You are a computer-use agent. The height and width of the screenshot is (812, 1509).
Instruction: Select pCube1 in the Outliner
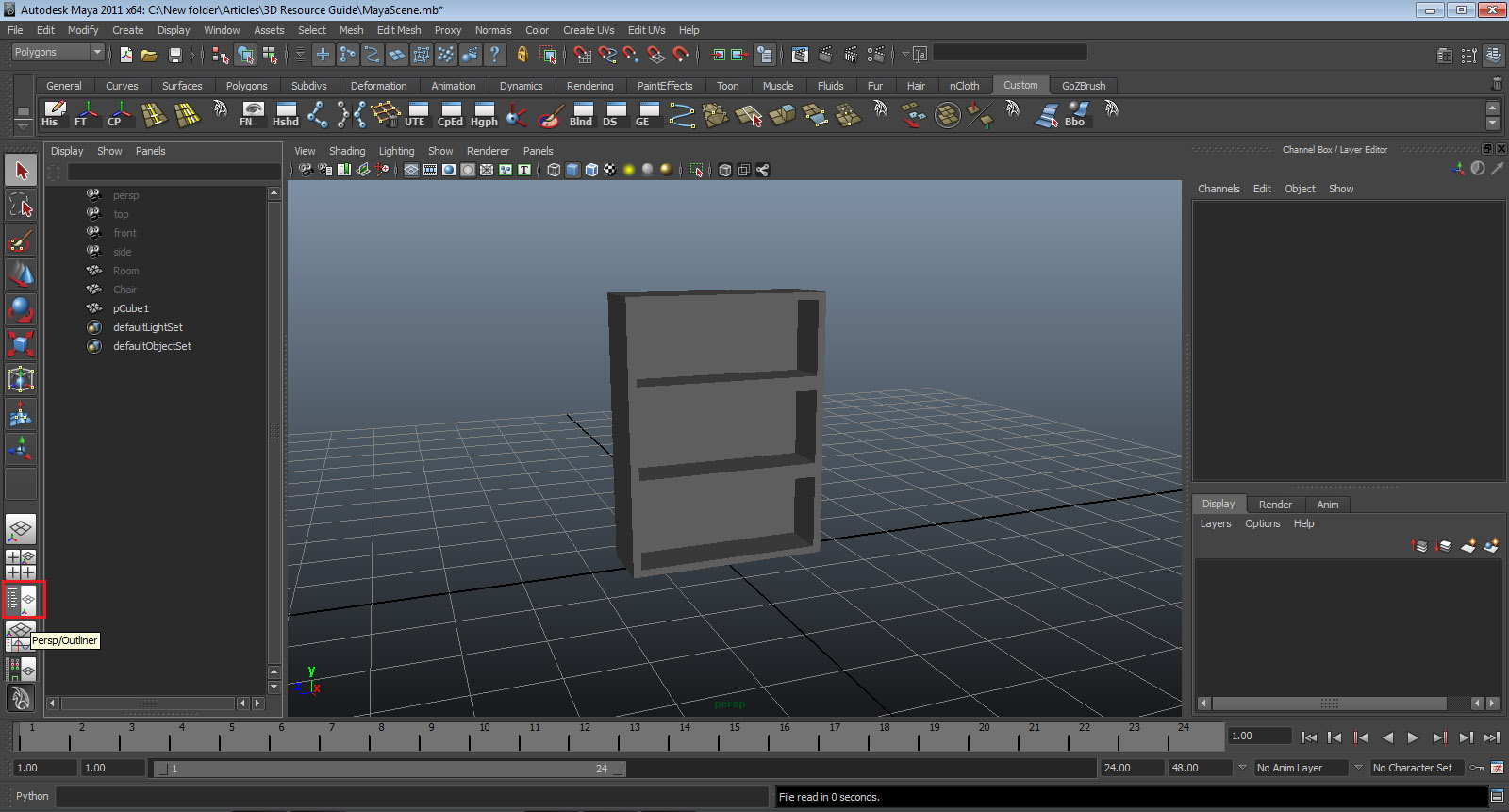tap(131, 308)
